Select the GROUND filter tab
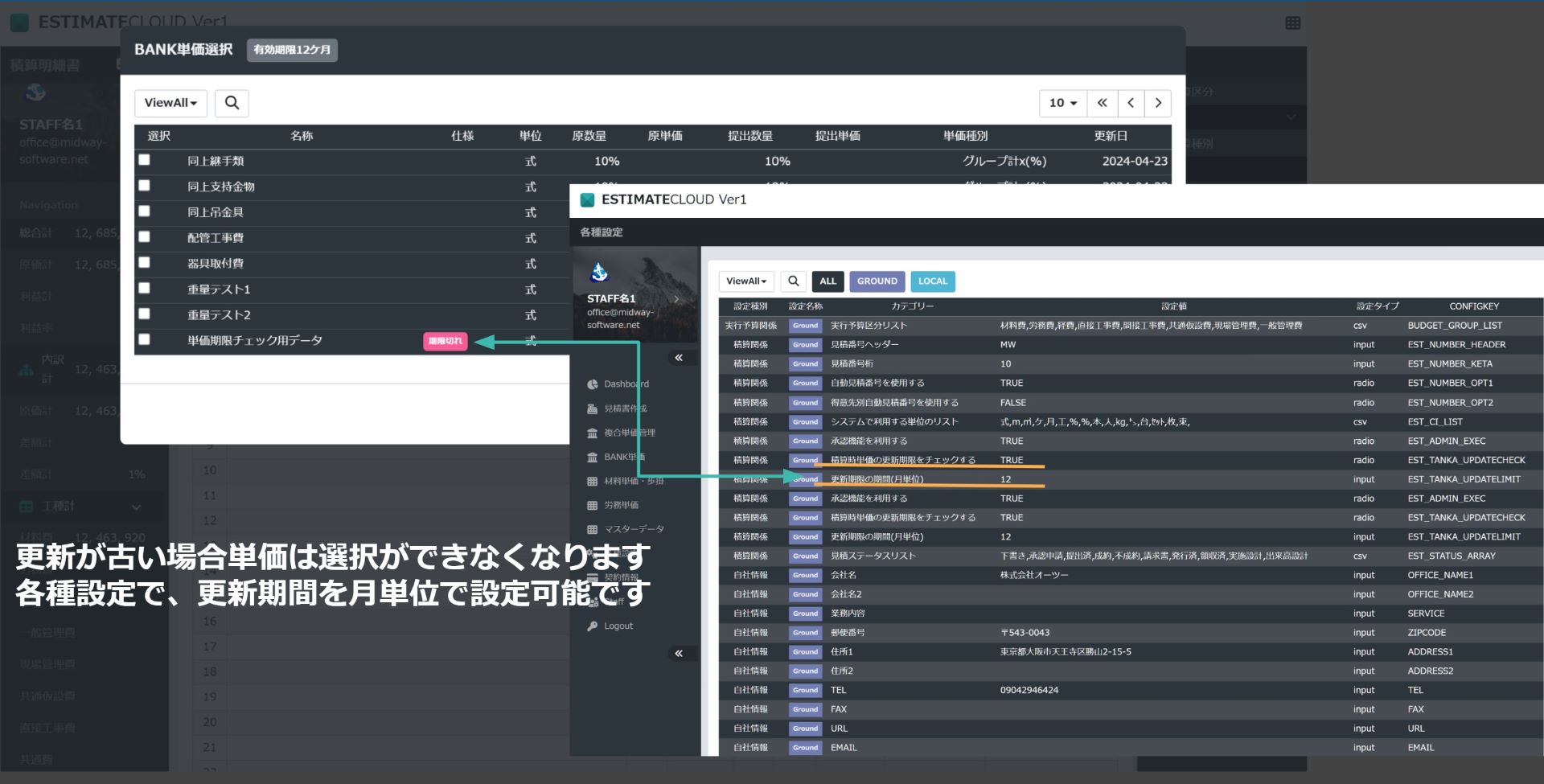This screenshot has height=784, width=1544. point(877,281)
